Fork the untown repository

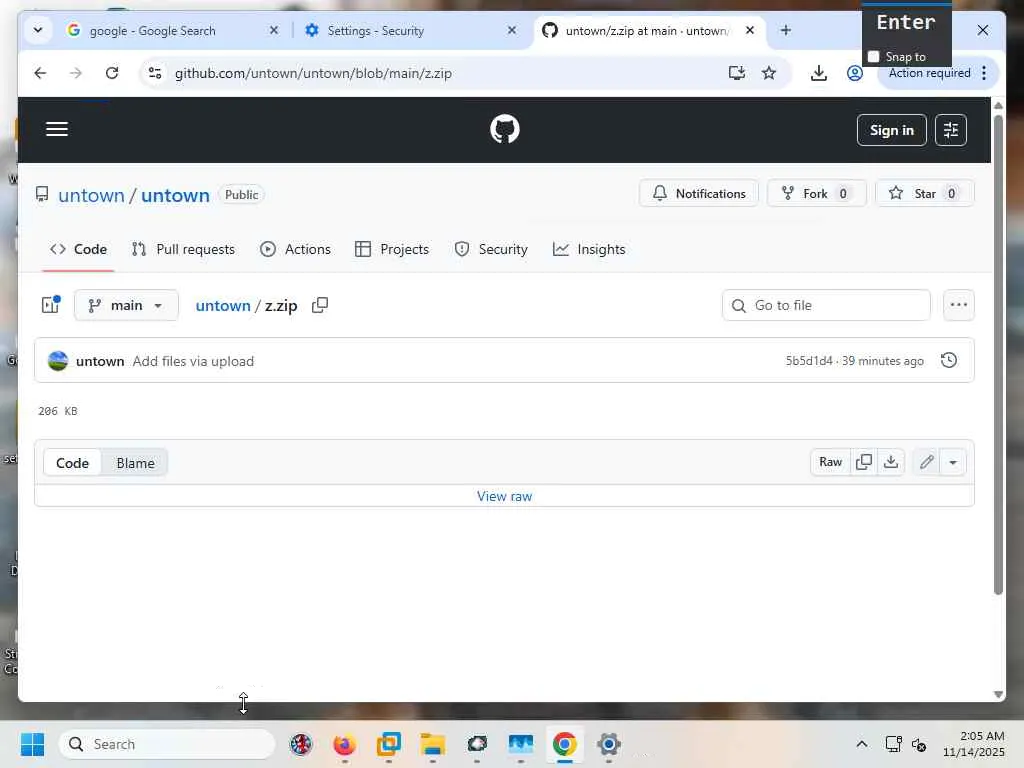816,193
